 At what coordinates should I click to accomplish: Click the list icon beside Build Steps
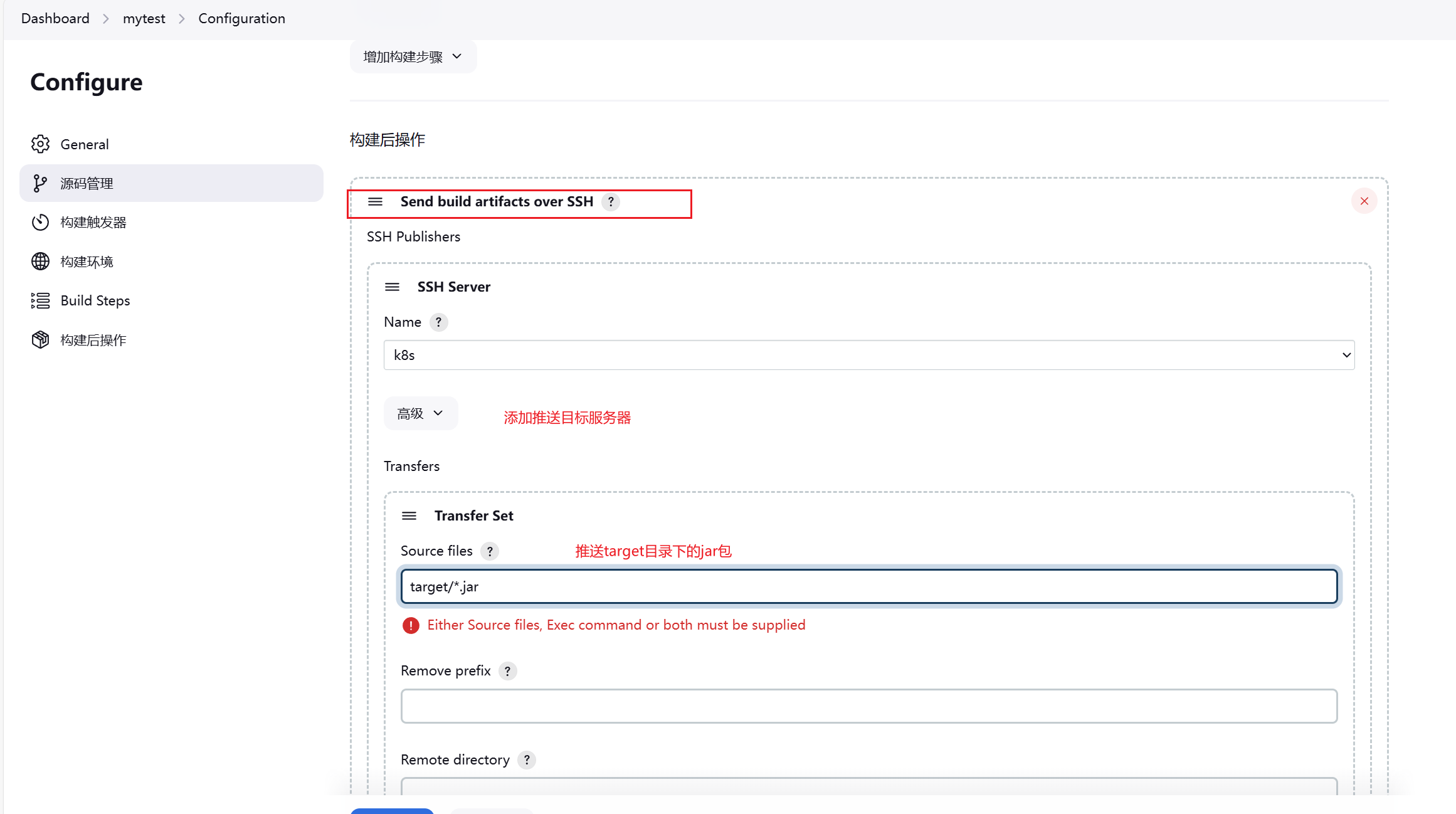[40, 300]
